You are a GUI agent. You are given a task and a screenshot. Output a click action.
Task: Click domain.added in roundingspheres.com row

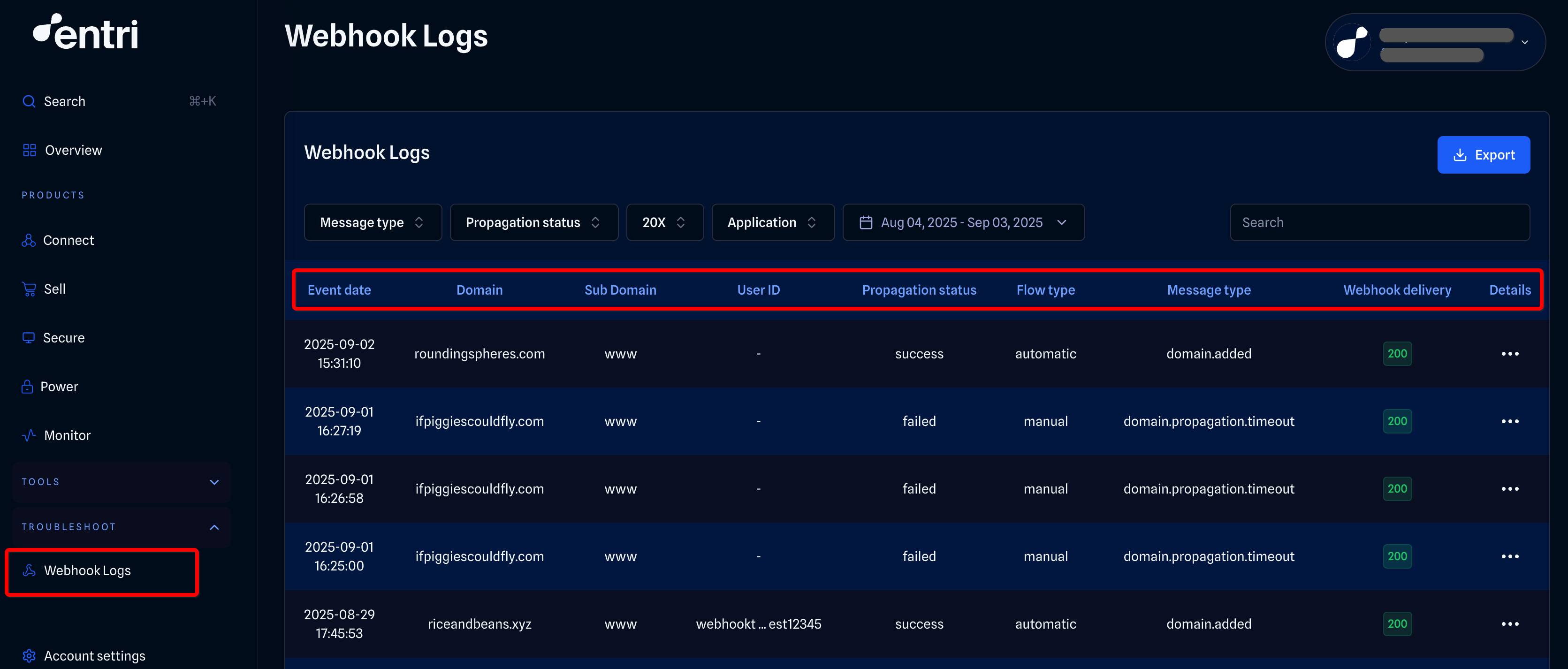1209,354
